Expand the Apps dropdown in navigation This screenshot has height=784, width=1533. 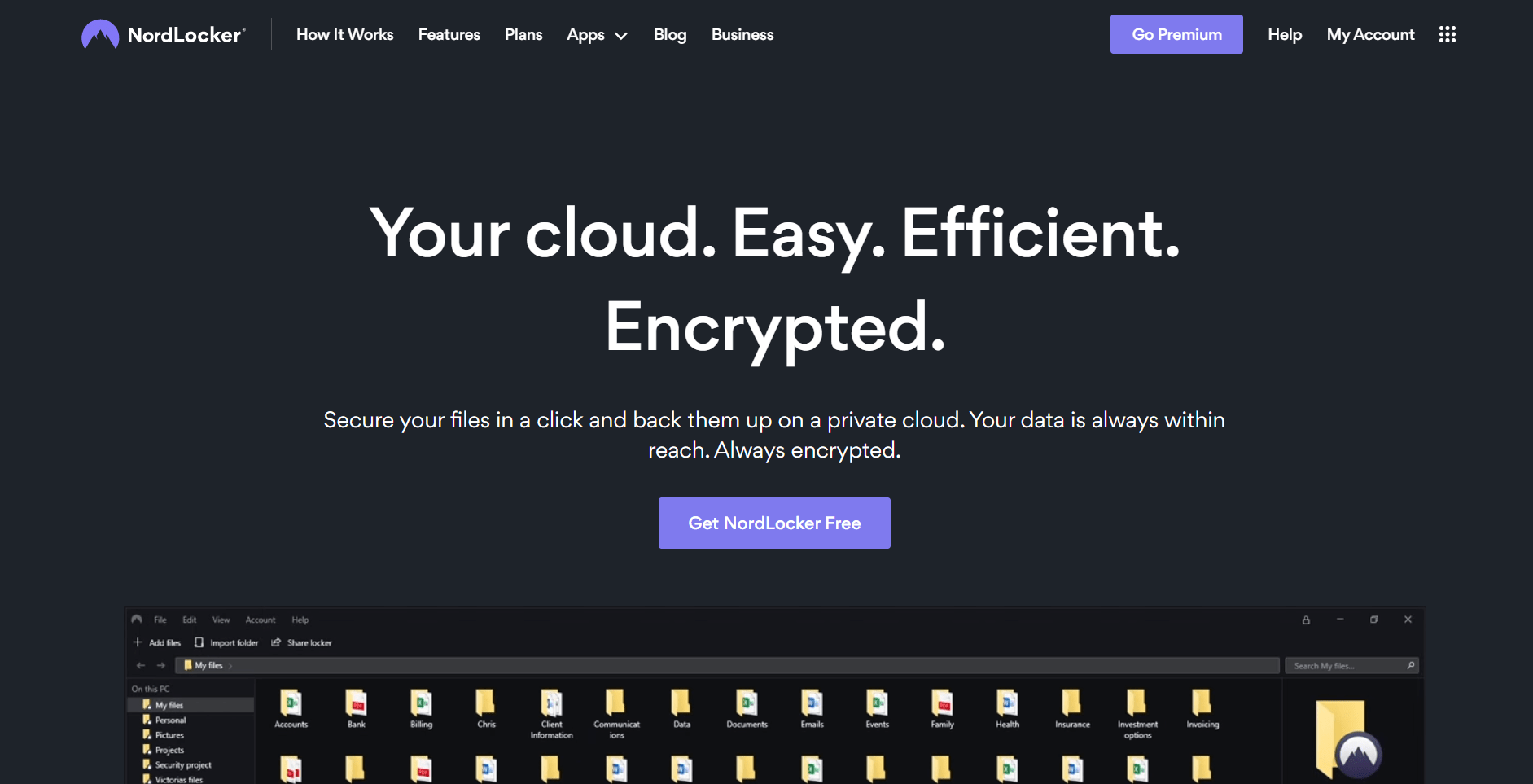[x=597, y=35]
